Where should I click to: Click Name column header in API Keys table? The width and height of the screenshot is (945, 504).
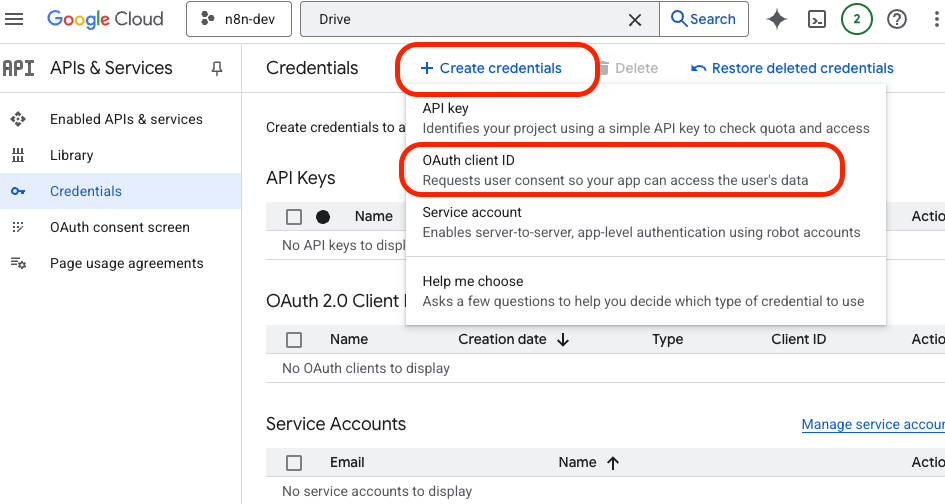click(x=374, y=216)
